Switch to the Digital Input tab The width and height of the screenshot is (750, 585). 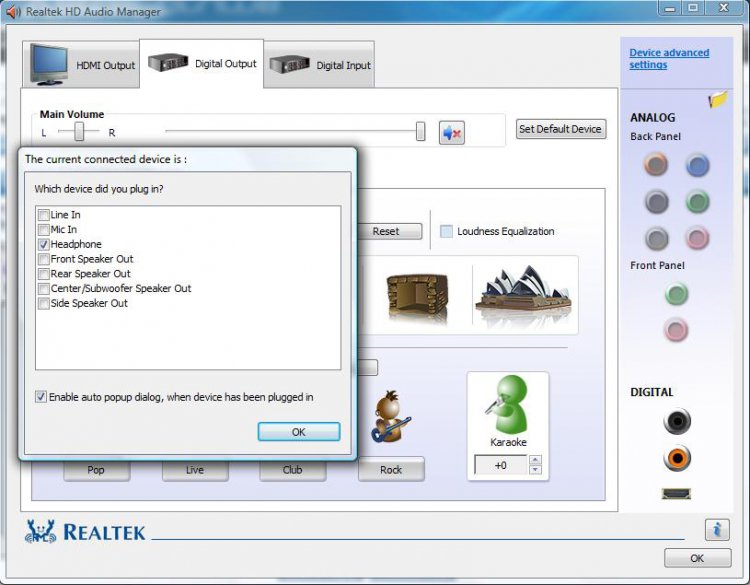click(x=319, y=65)
